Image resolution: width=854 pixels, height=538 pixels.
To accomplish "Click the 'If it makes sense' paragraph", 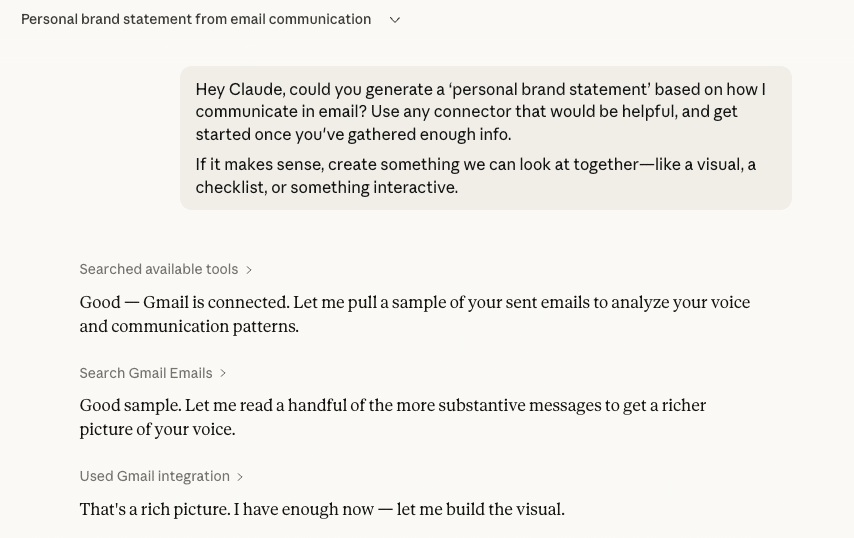I will click(475, 175).
